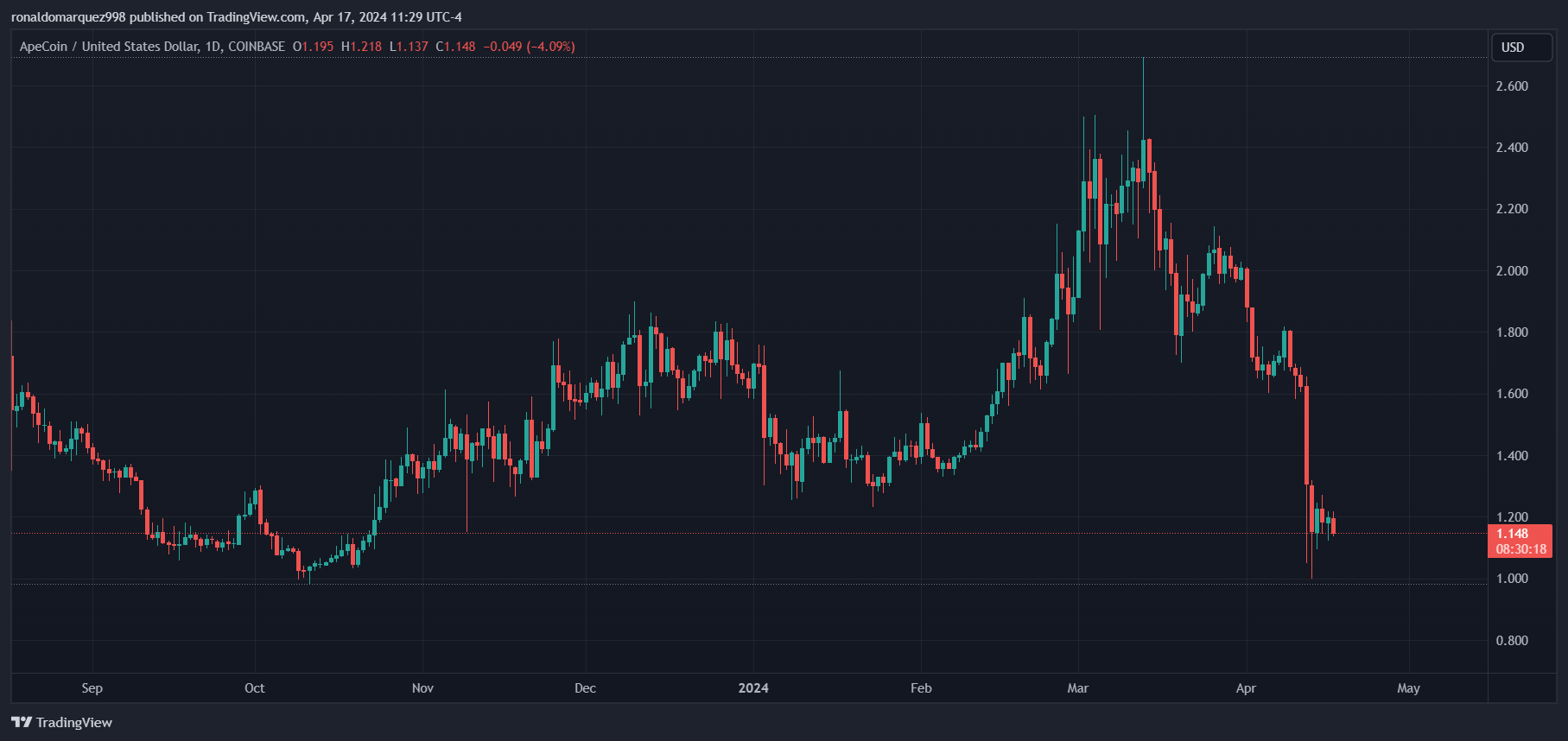
Task: Click the high value H1.218
Action: pyautogui.click(x=361, y=47)
